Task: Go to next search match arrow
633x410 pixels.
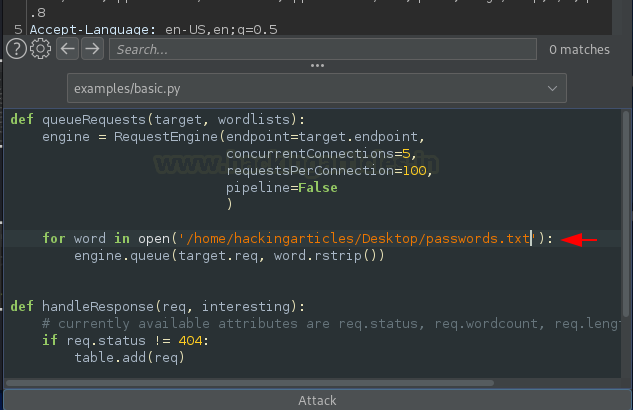Action: 92,49
